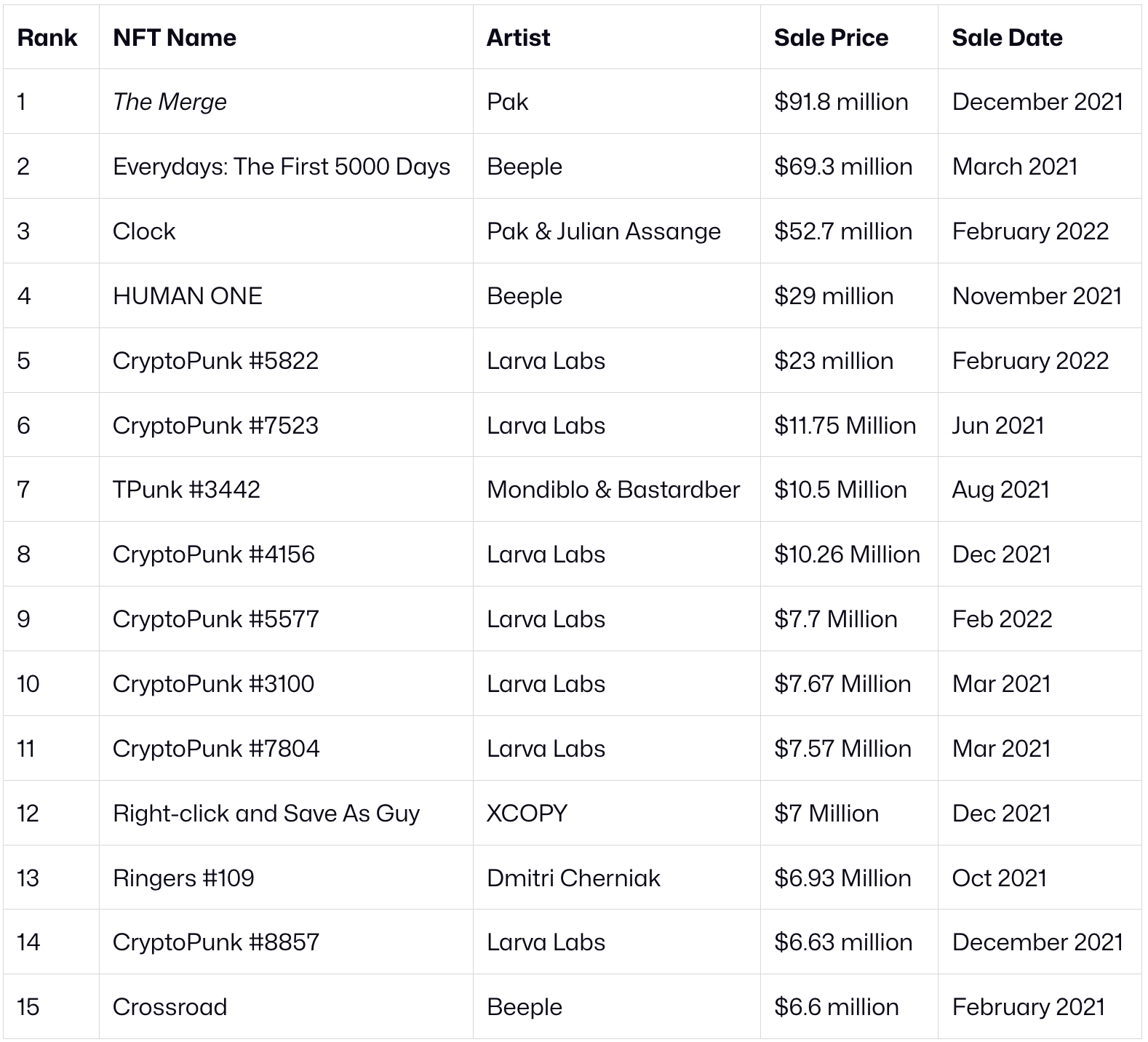1148x1042 pixels.
Task: Click the Sale Date column header
Action: pos(1007,38)
